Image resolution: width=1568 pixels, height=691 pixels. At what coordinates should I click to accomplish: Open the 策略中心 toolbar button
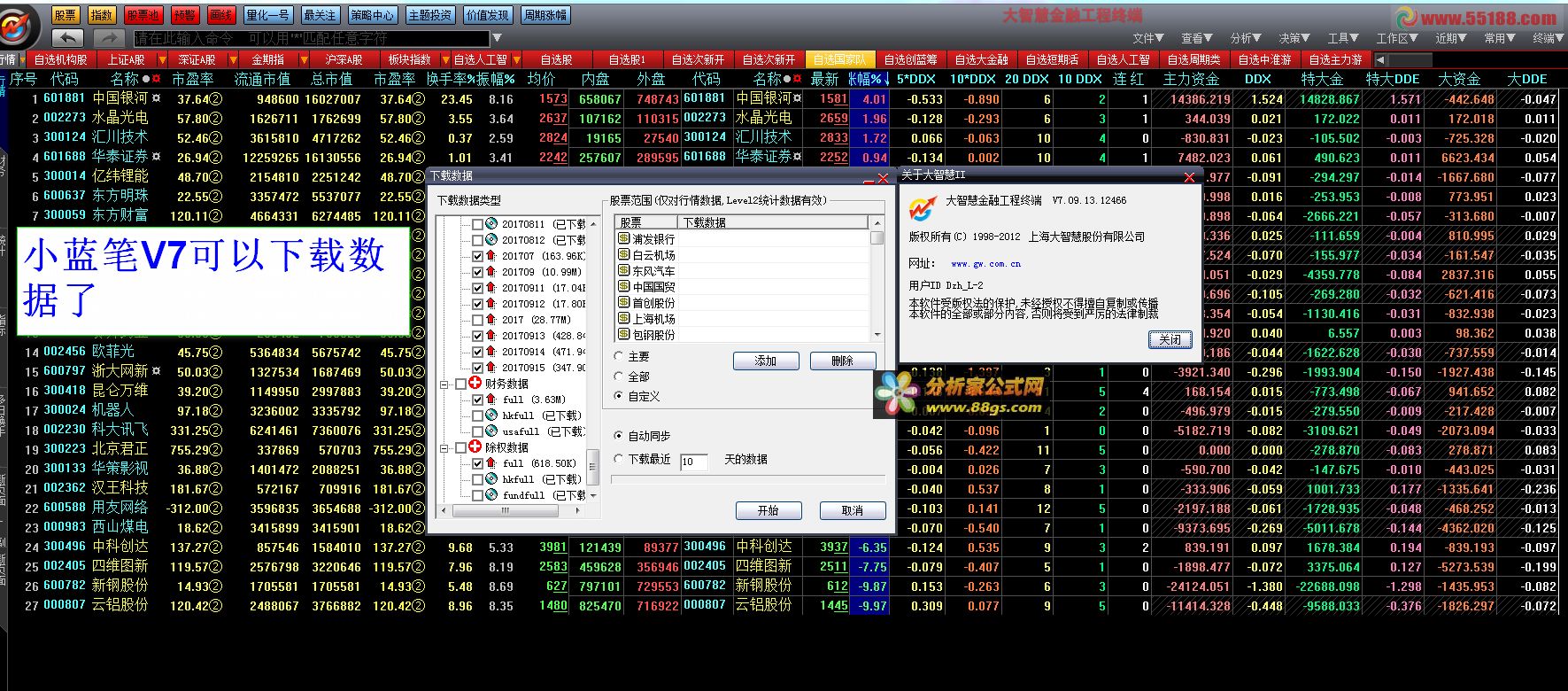373,15
